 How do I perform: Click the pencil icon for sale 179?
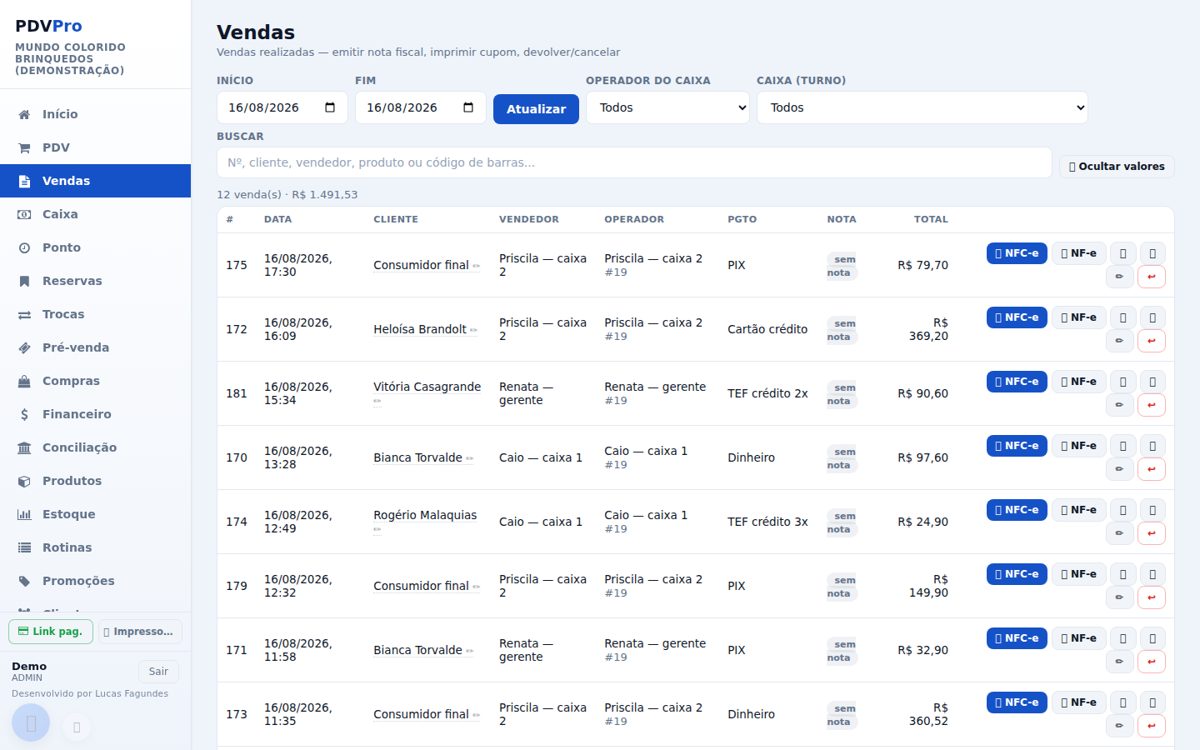1120,597
